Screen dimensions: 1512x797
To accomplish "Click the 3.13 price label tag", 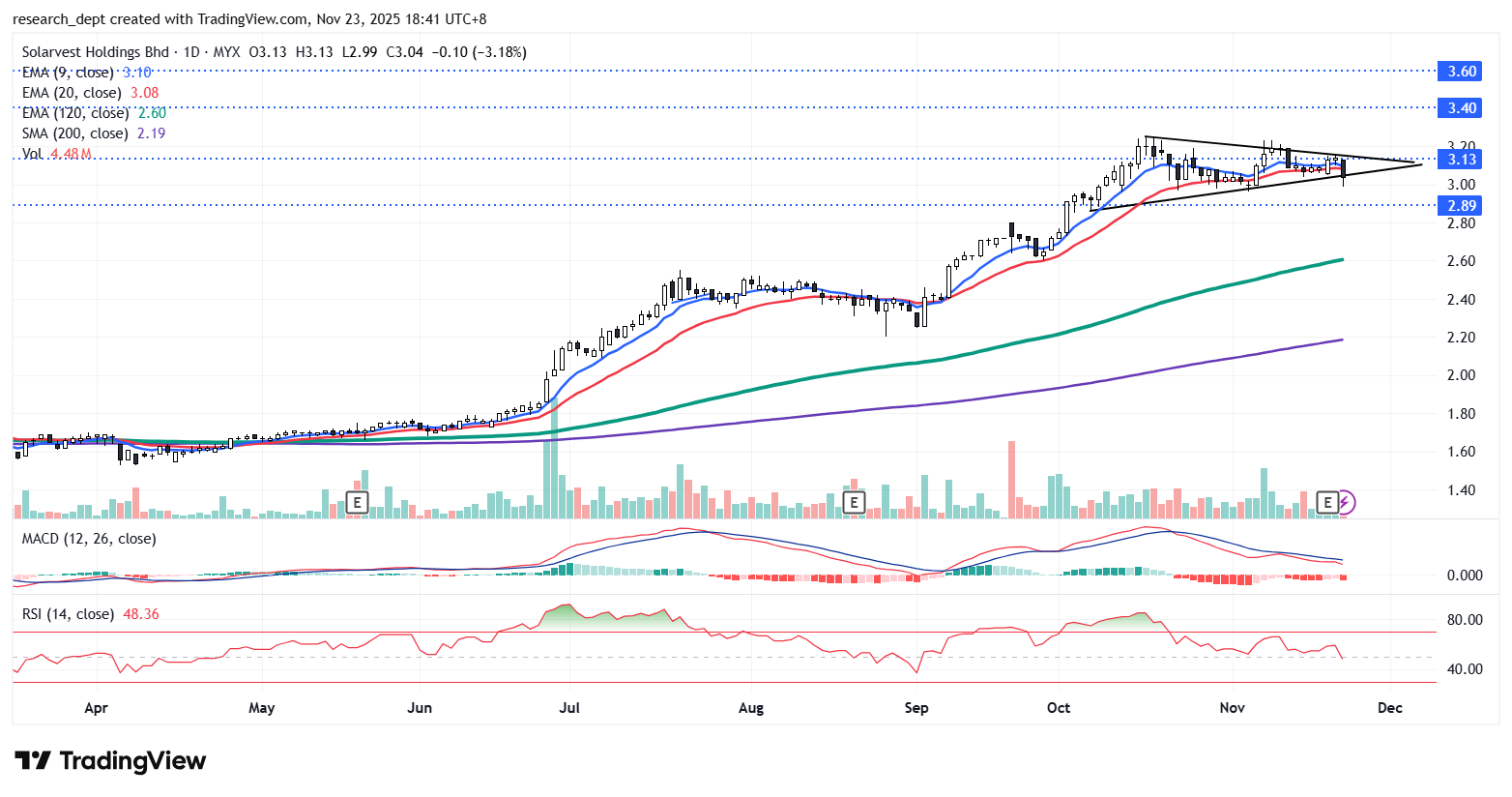I will pos(1461,160).
